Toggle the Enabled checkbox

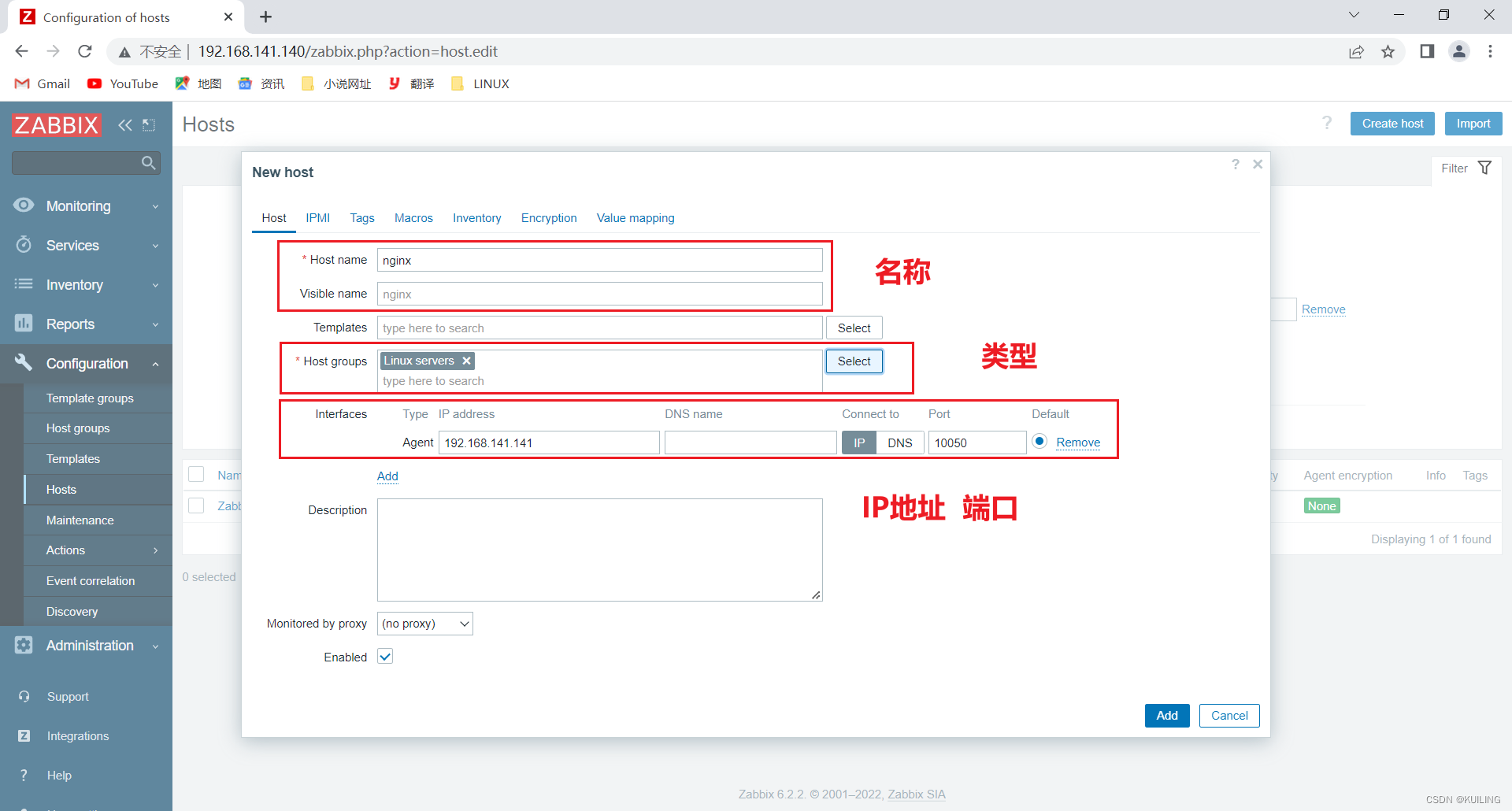[x=385, y=657]
